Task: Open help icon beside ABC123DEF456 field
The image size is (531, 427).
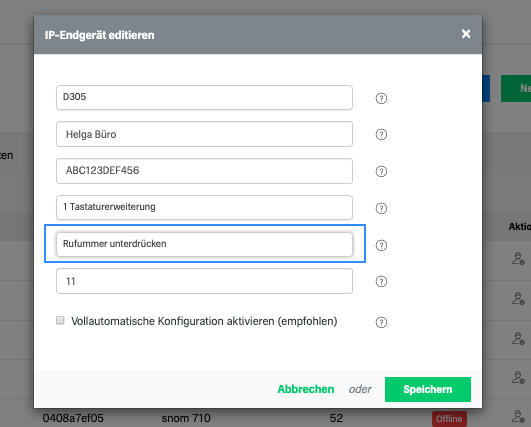Action: pos(381,171)
